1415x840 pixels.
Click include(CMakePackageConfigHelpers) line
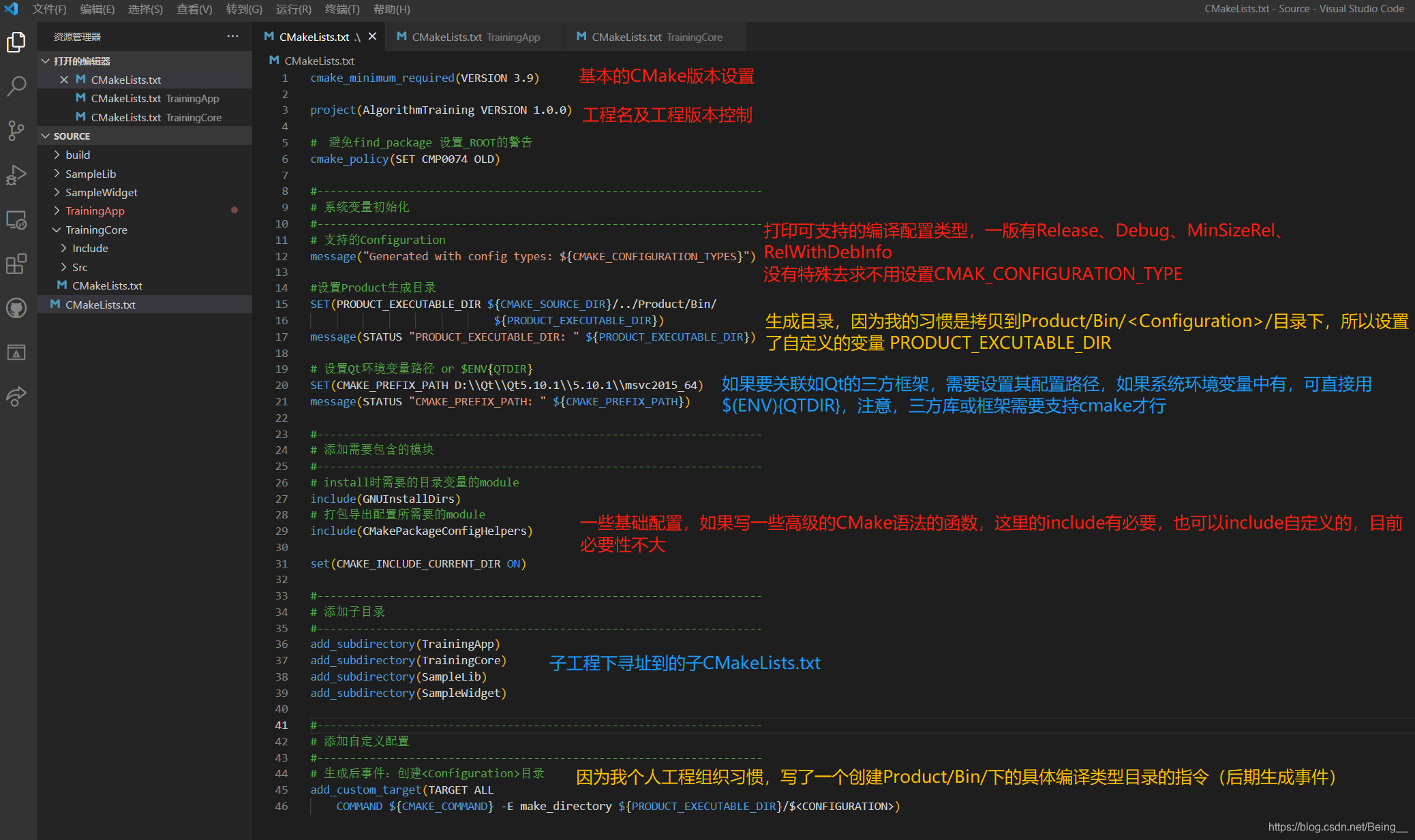pos(421,531)
